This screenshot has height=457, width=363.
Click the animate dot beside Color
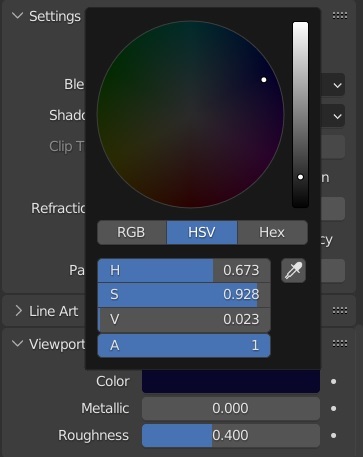click(333, 381)
